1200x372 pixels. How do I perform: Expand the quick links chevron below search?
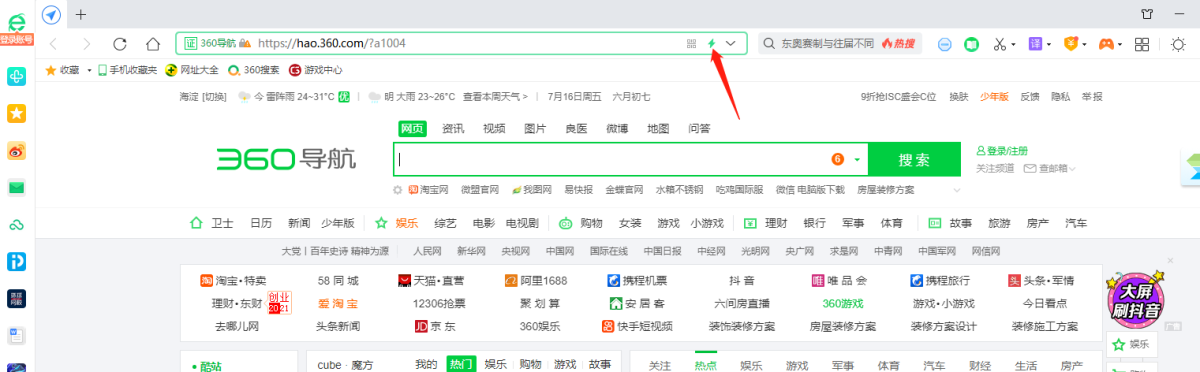(x=956, y=190)
